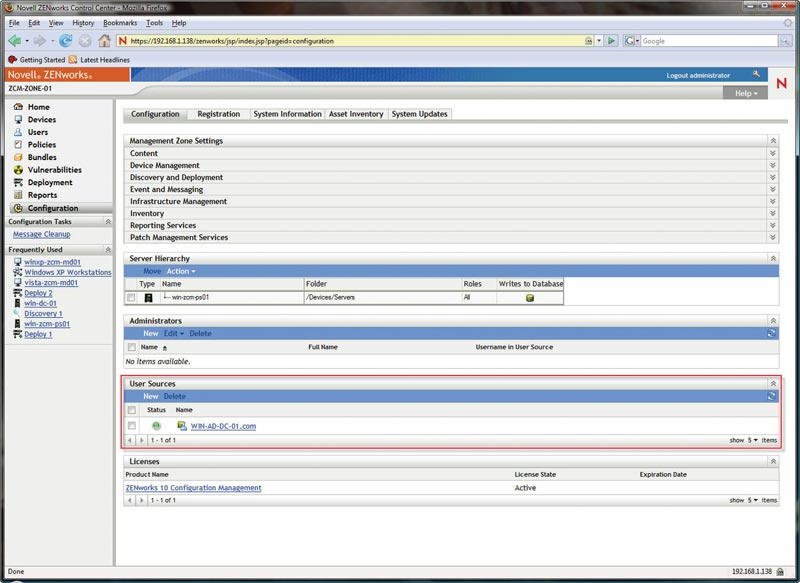
Task: Sort Administrators by the Name column header
Action: pyautogui.click(x=149, y=347)
